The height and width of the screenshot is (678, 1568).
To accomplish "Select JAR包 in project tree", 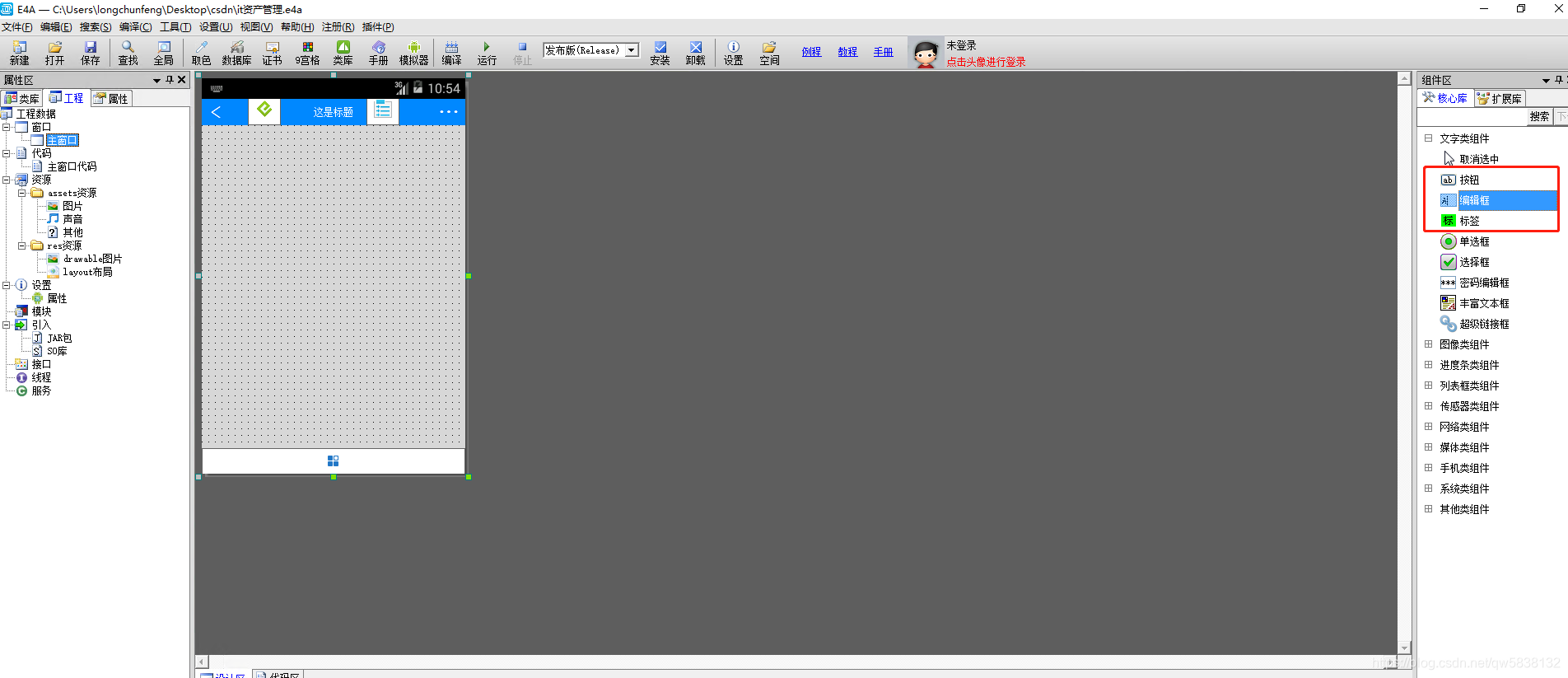I will pos(59,338).
